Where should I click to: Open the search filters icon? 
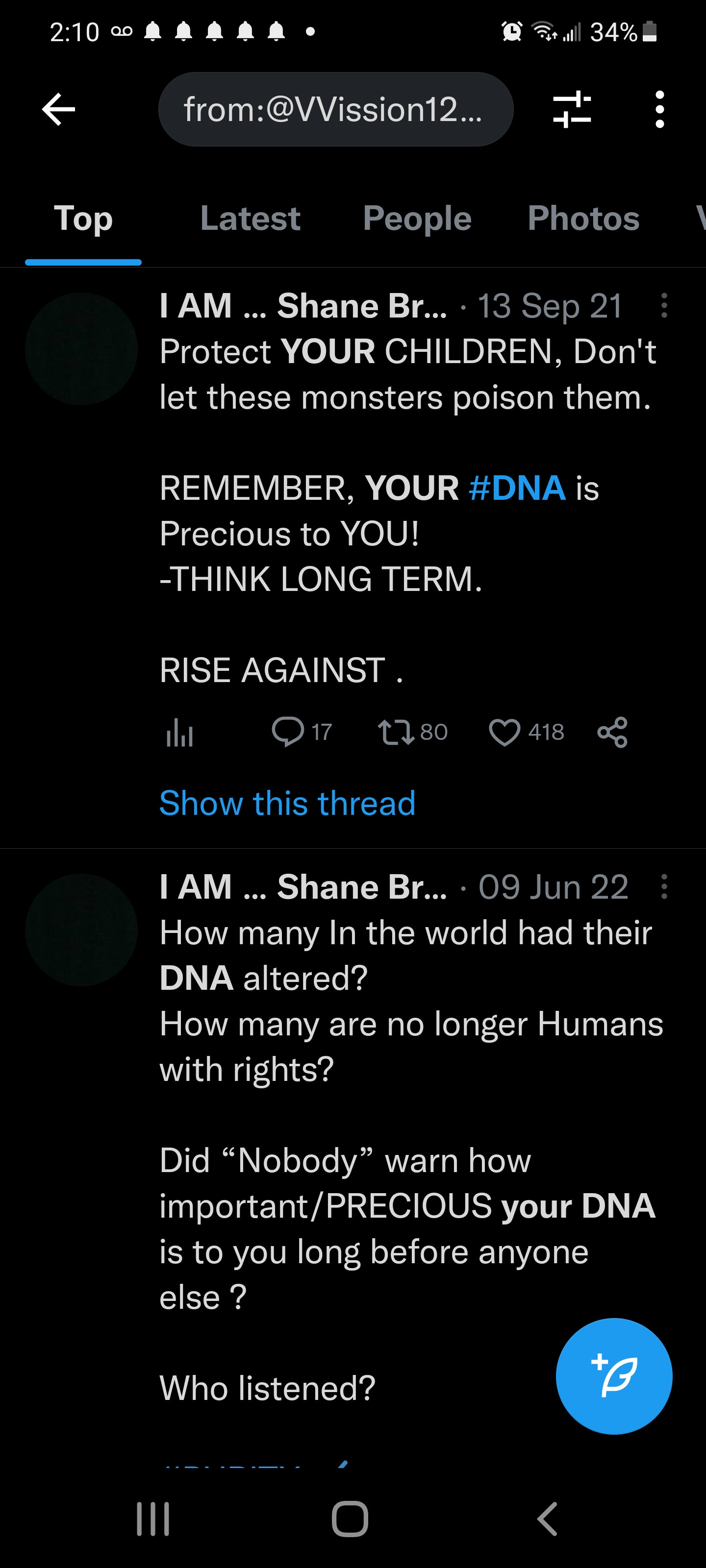tap(571, 110)
